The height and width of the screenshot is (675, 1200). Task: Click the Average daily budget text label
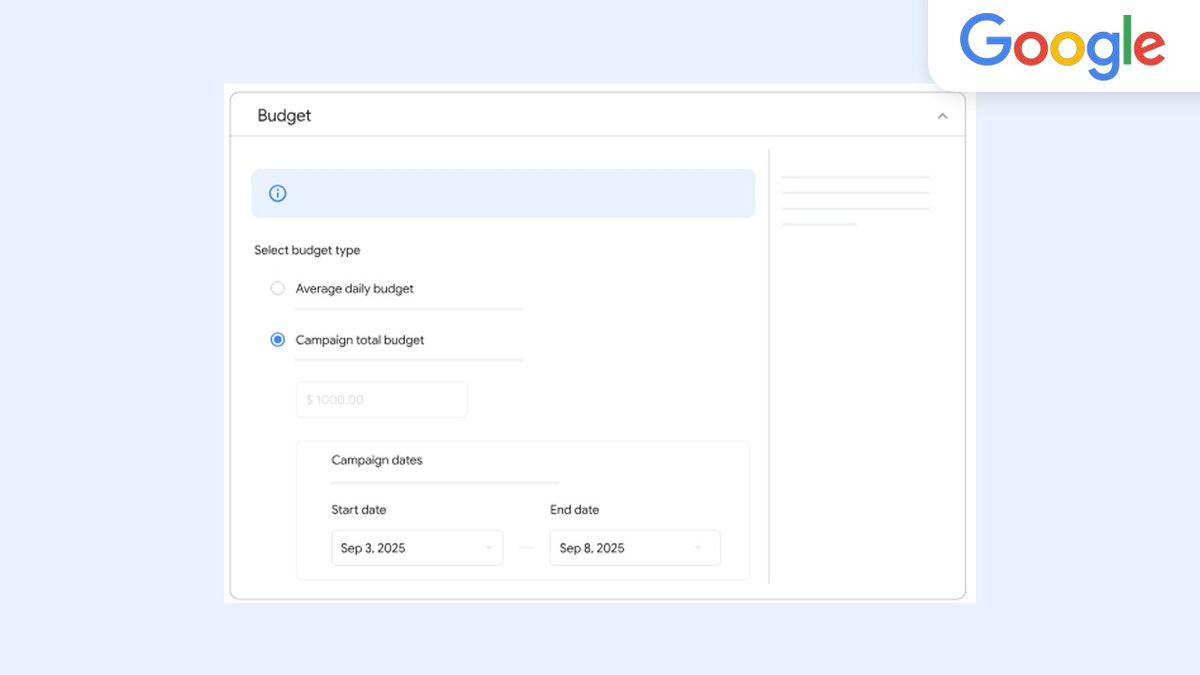(353, 288)
